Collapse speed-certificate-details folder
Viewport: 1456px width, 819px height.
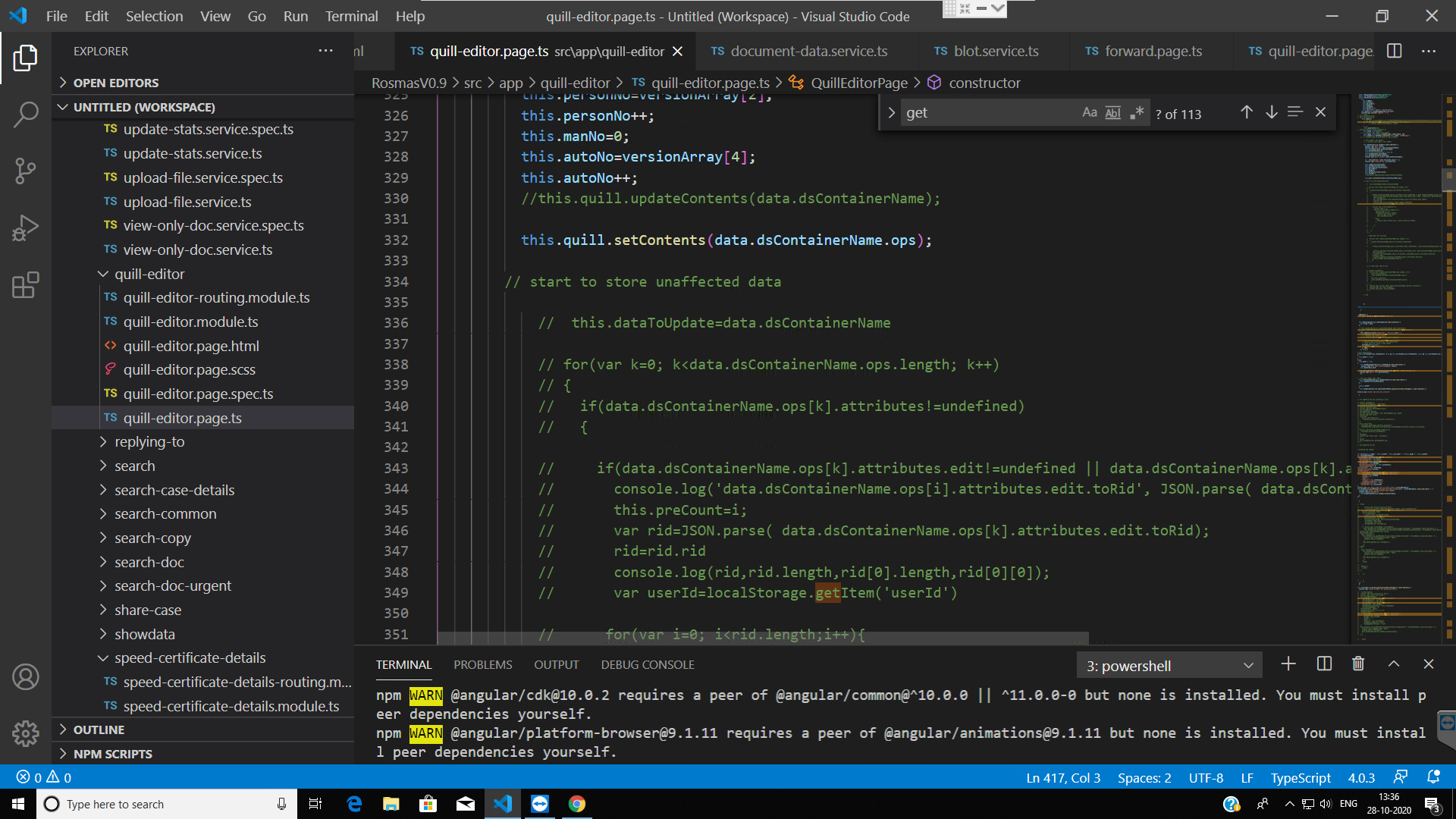tap(202, 657)
